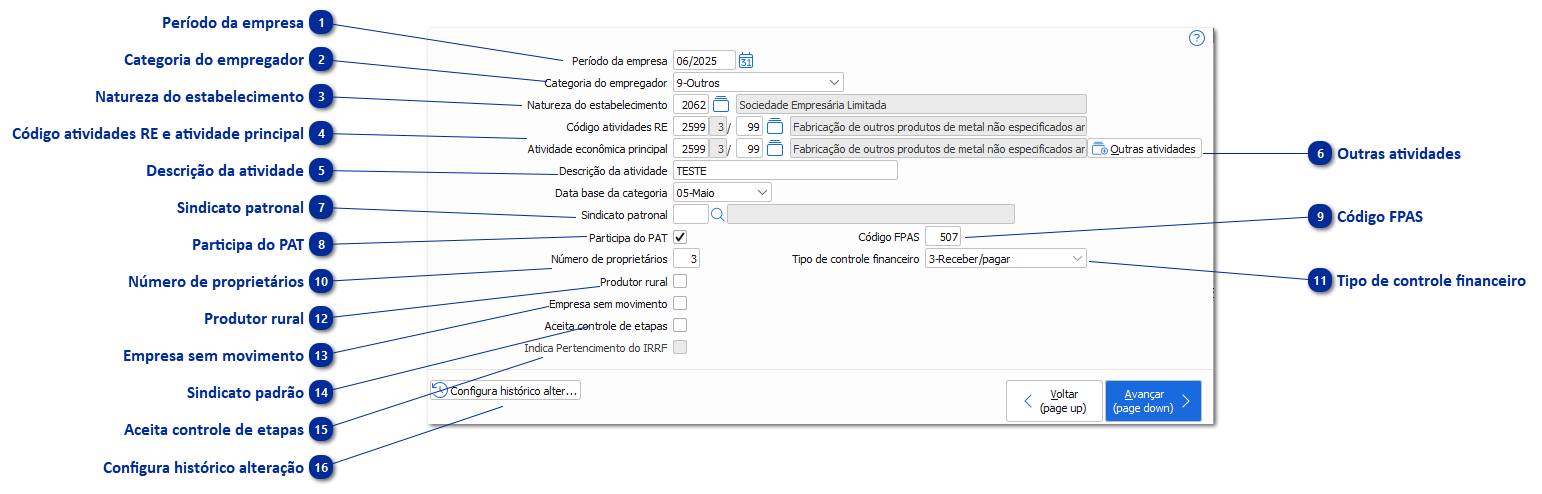Viewport: 1542px width, 494px height.
Task: Click the Código atividades RE description text box
Action: click(x=938, y=126)
